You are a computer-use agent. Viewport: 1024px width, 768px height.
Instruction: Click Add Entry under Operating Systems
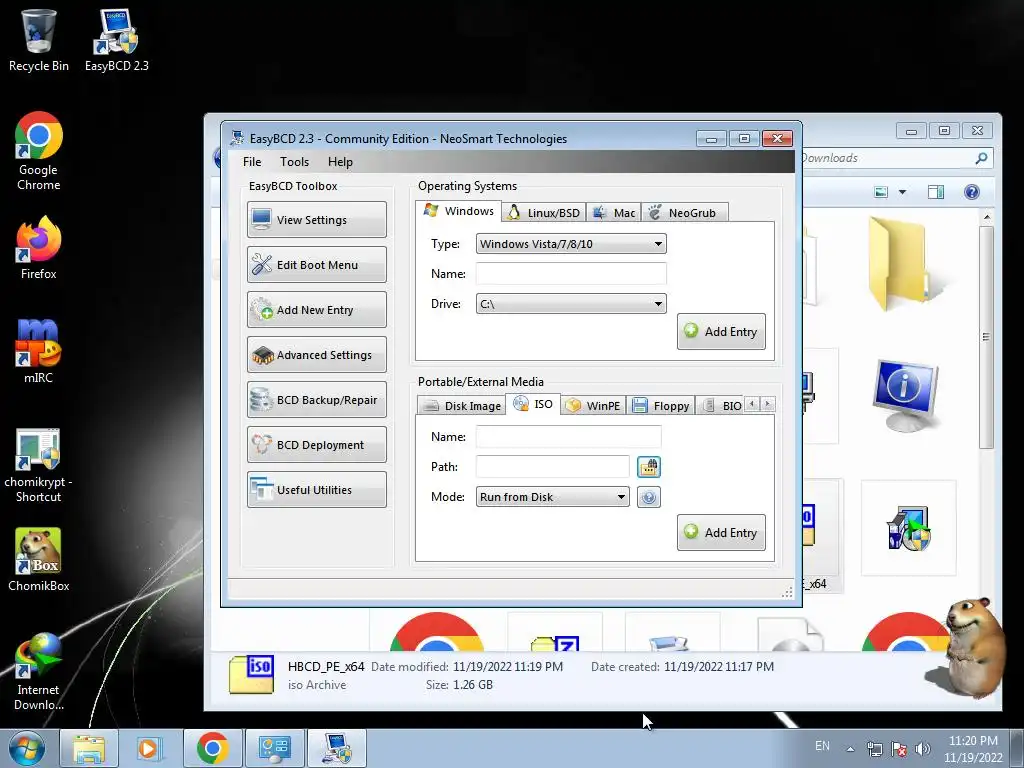pos(721,331)
